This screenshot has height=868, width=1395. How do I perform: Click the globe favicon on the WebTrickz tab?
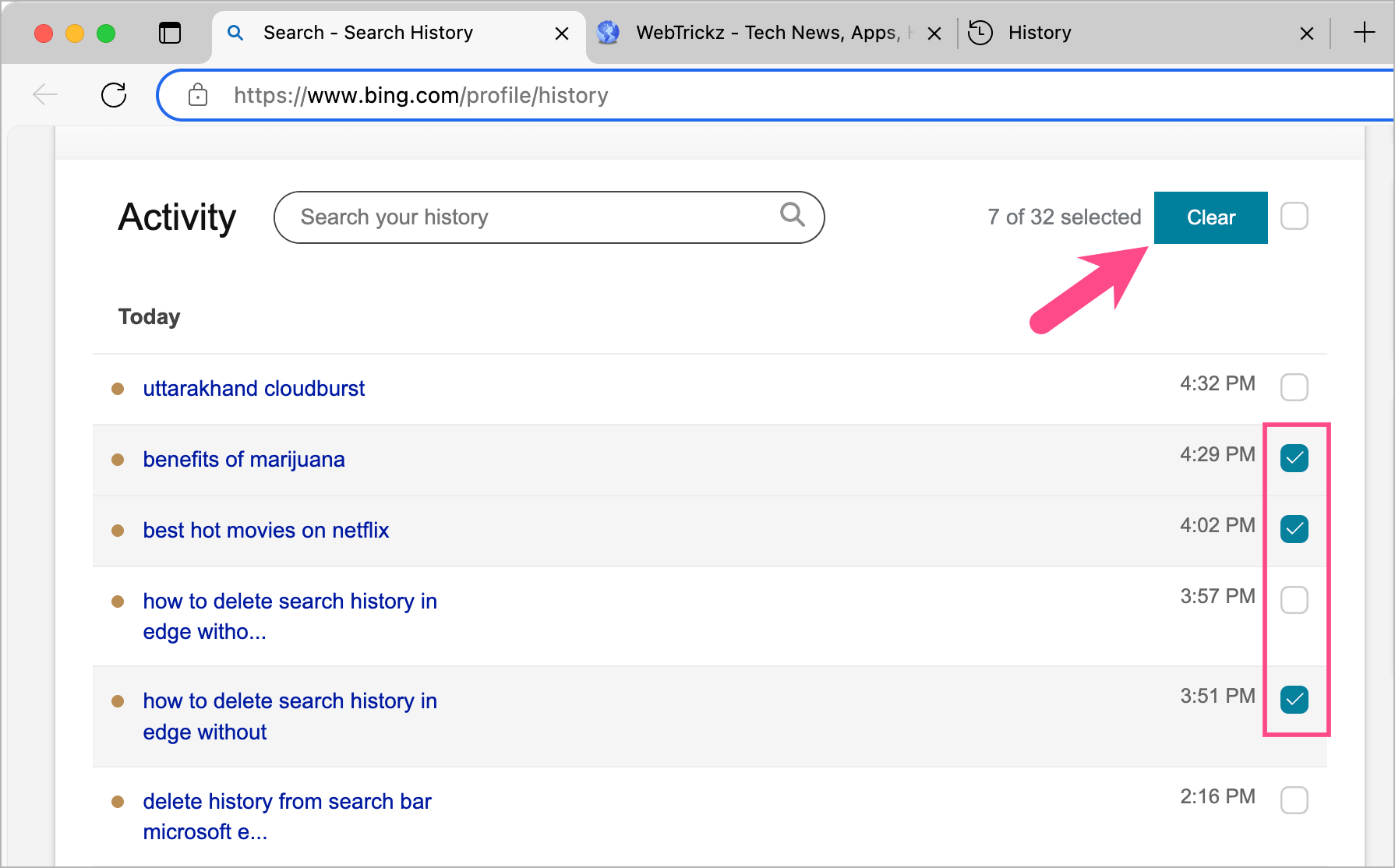coord(608,33)
